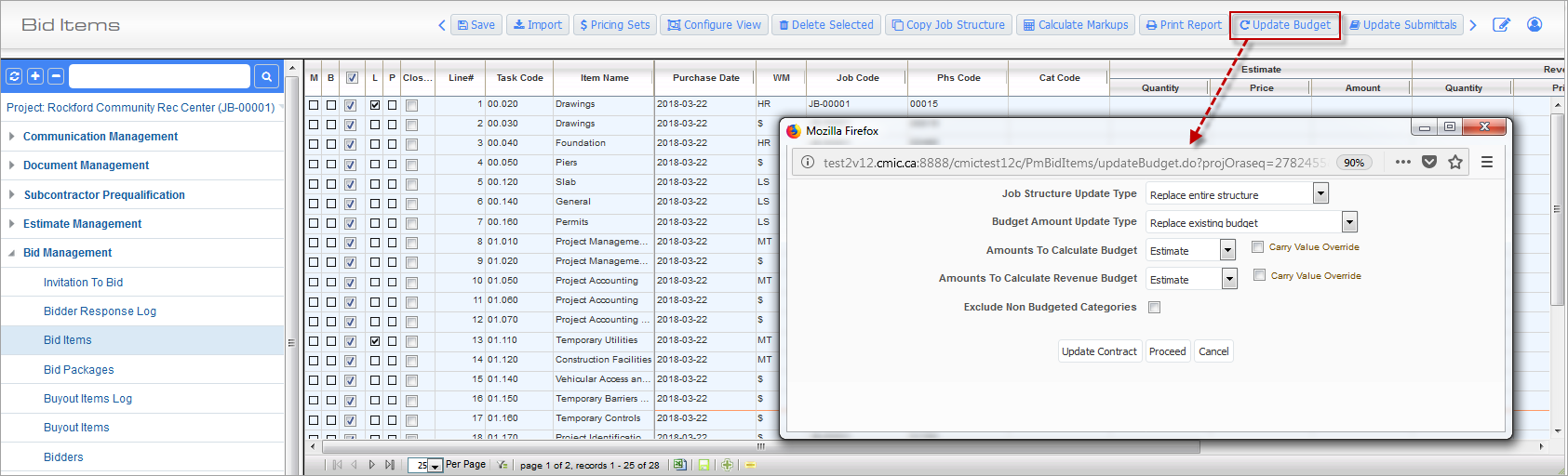Expand the Estimate Management tree node

(82, 224)
